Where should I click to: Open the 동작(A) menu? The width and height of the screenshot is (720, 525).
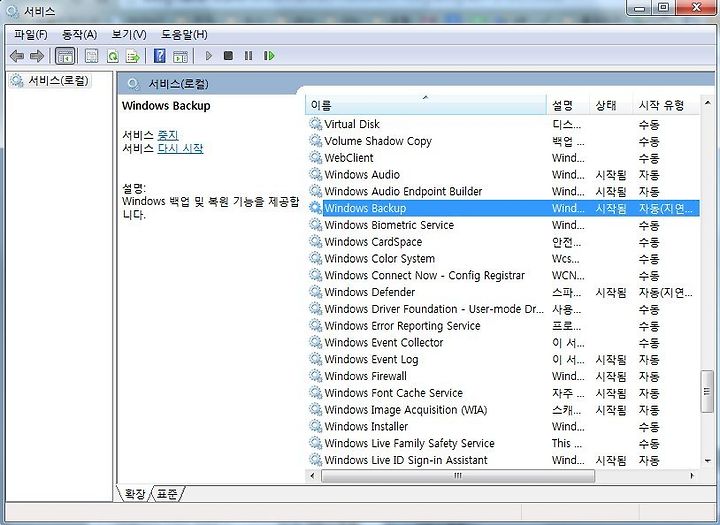[x=79, y=34]
